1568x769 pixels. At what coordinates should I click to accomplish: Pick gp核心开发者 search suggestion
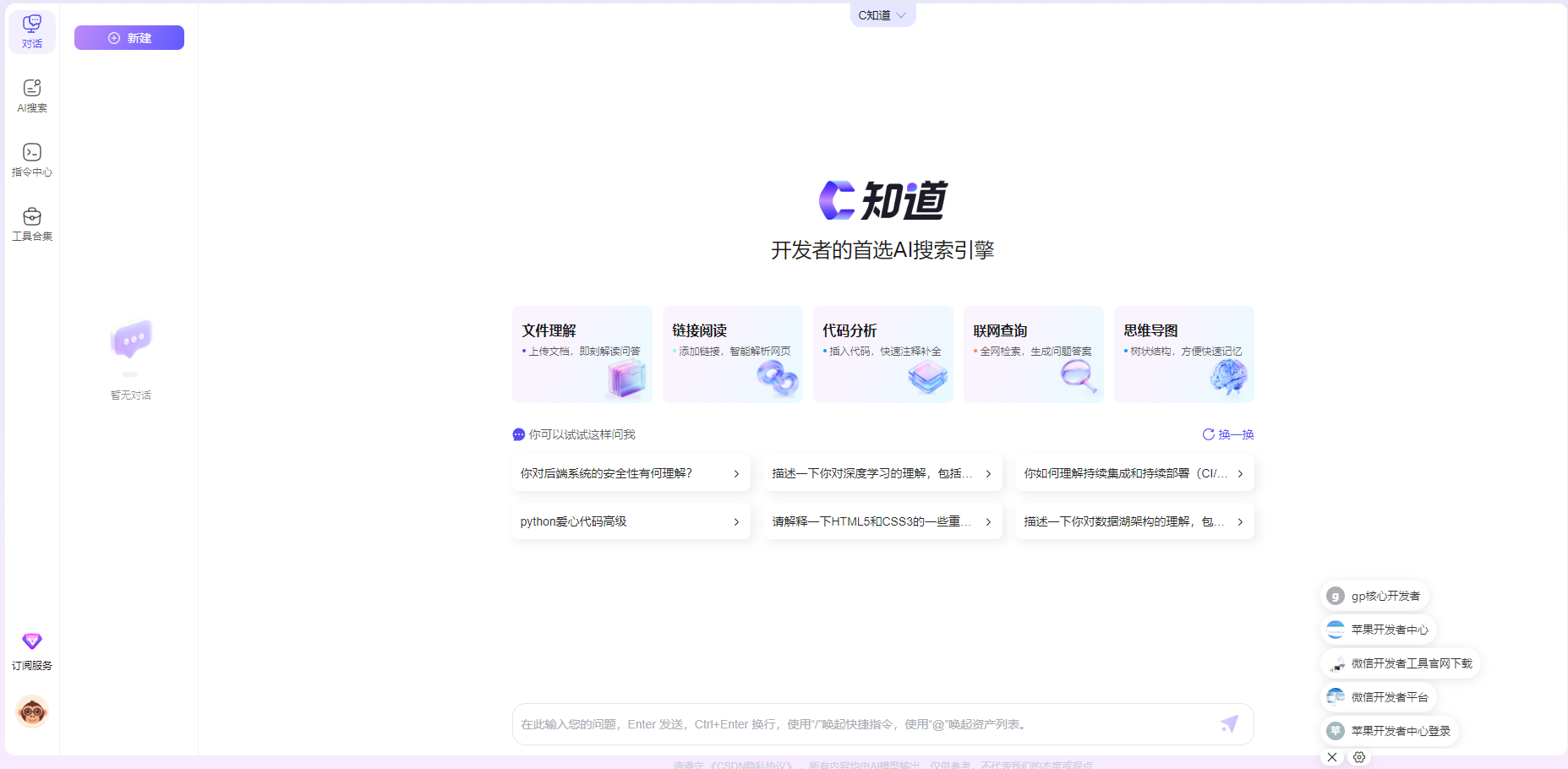point(1374,596)
